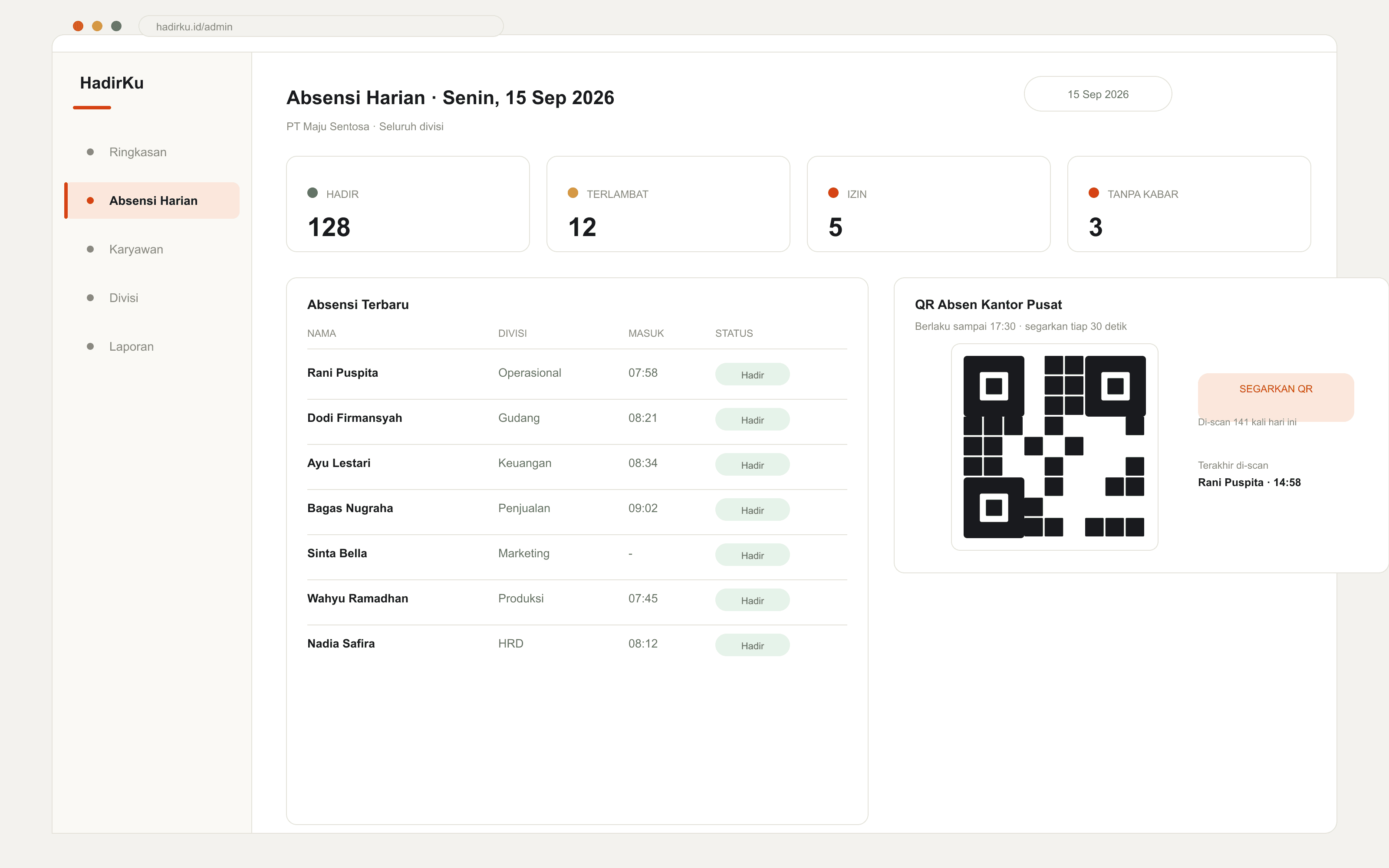Image resolution: width=1389 pixels, height=868 pixels.
Task: Click the MASUK column header
Action: tap(646, 334)
